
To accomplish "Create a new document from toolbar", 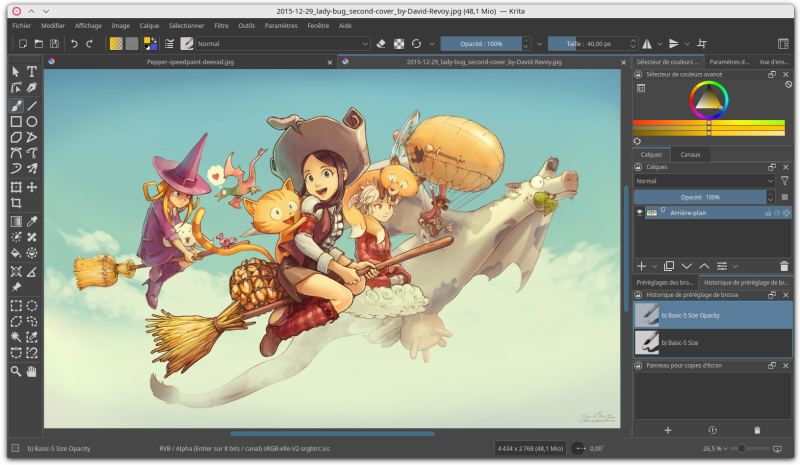I will pos(23,44).
